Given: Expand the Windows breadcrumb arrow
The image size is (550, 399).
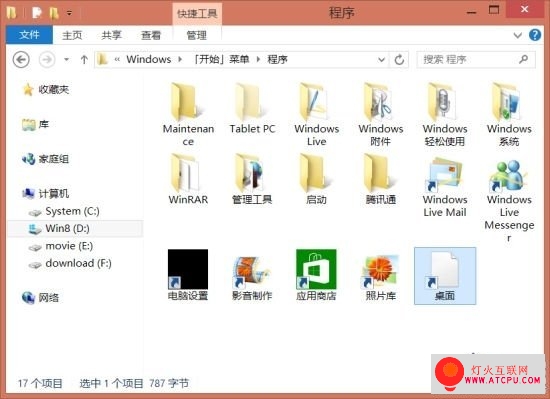Looking at the screenshot, I should [180, 59].
